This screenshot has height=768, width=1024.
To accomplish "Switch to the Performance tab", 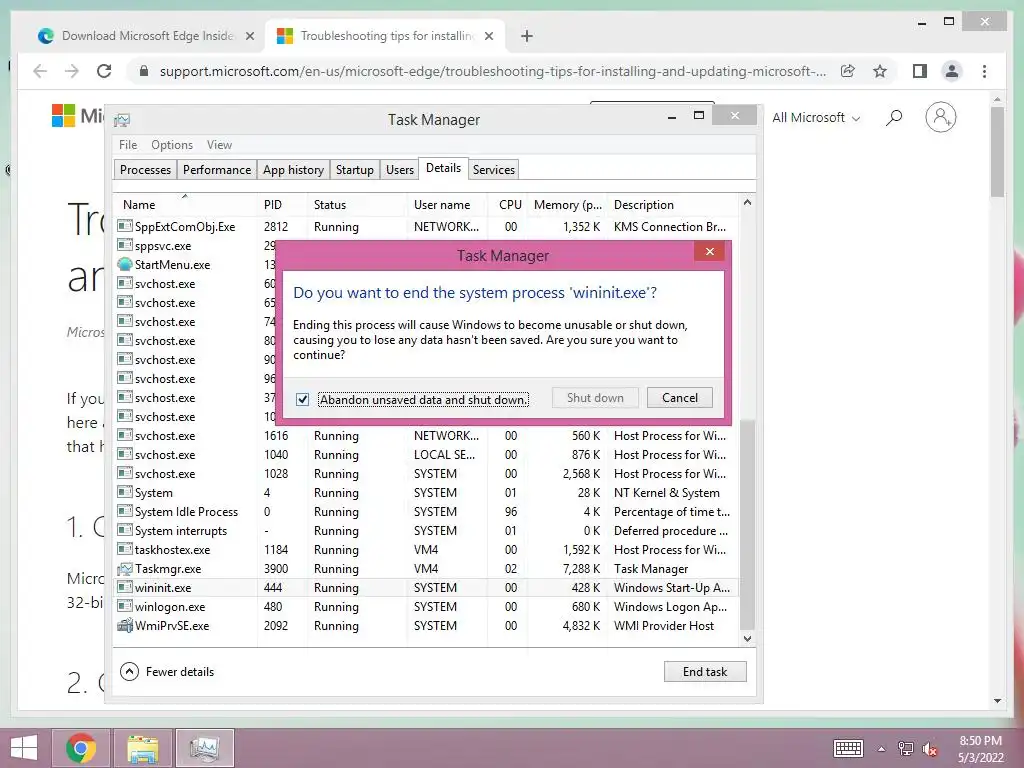I will [217, 170].
